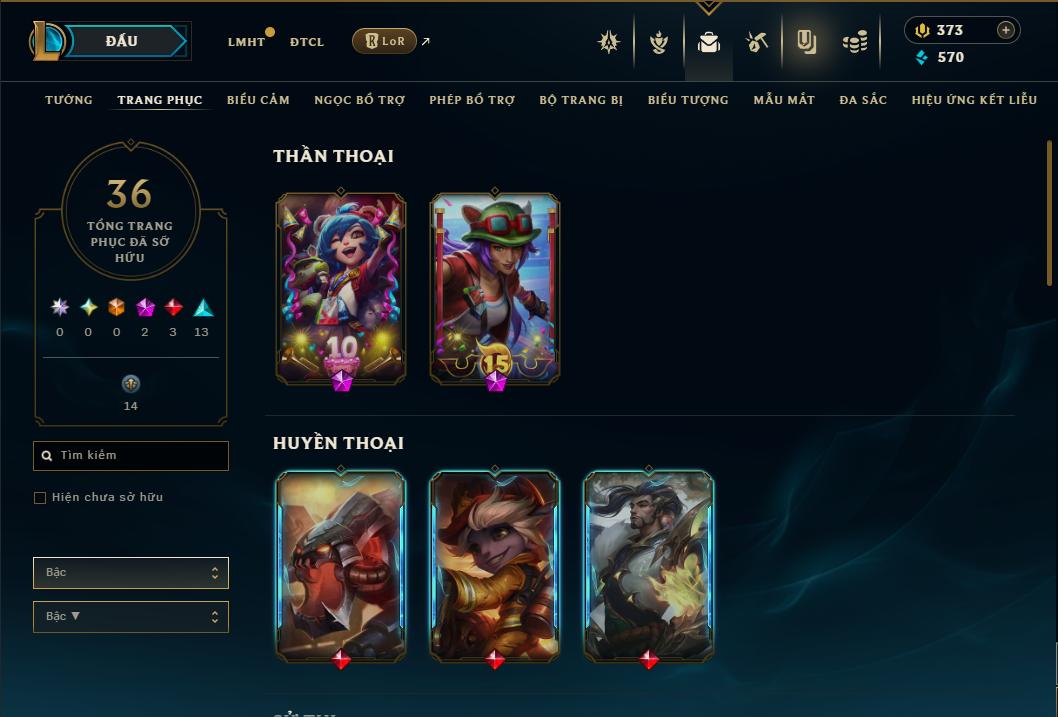The image size is (1058, 717).
Task: Open the Collection briefcase icon
Action: click(x=708, y=42)
